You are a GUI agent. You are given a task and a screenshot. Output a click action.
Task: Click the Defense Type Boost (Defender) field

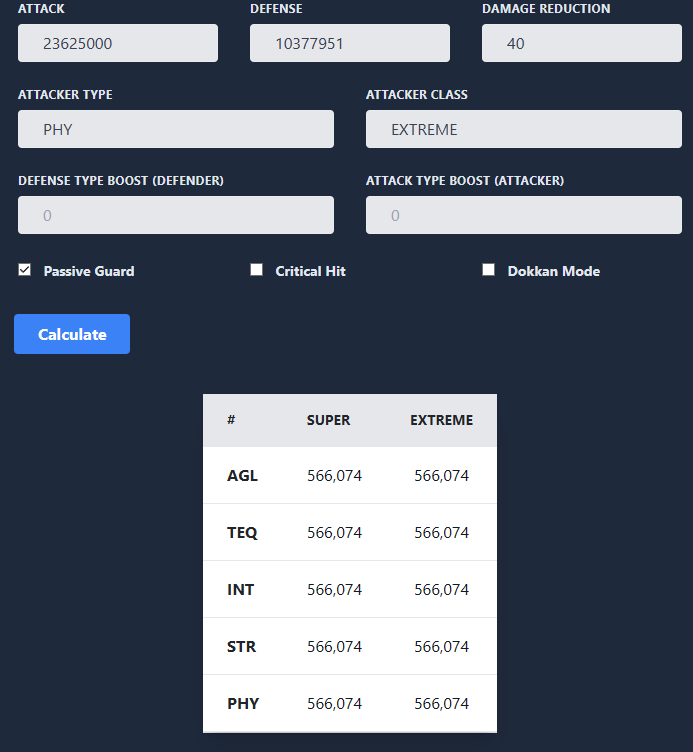(176, 215)
